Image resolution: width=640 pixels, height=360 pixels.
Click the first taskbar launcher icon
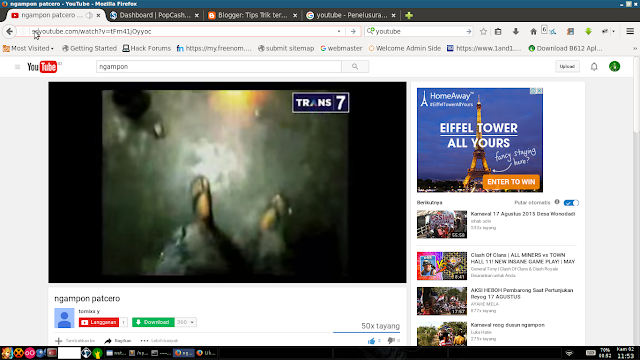pos(7,353)
